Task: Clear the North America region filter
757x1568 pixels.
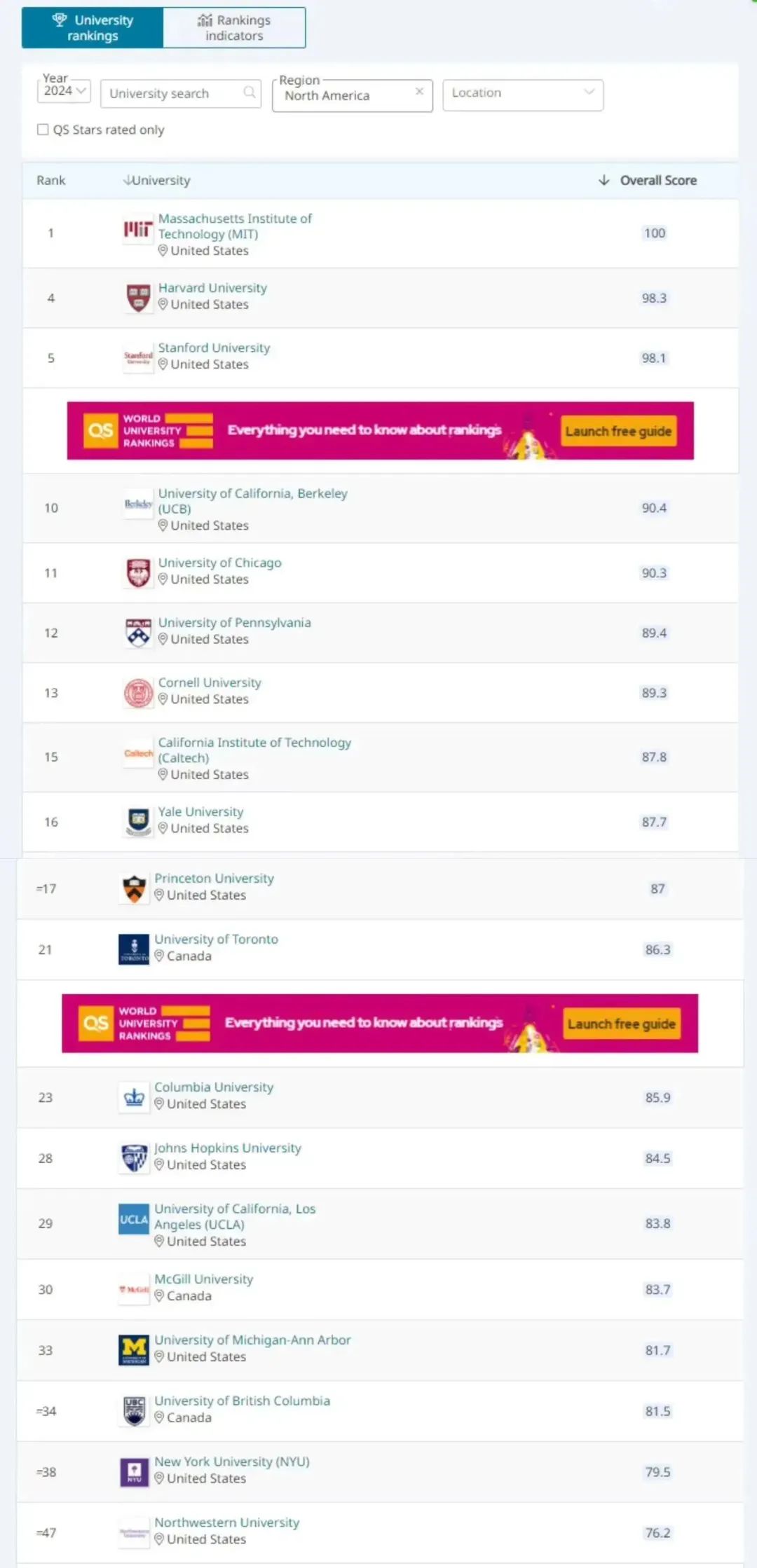Action: (x=419, y=91)
